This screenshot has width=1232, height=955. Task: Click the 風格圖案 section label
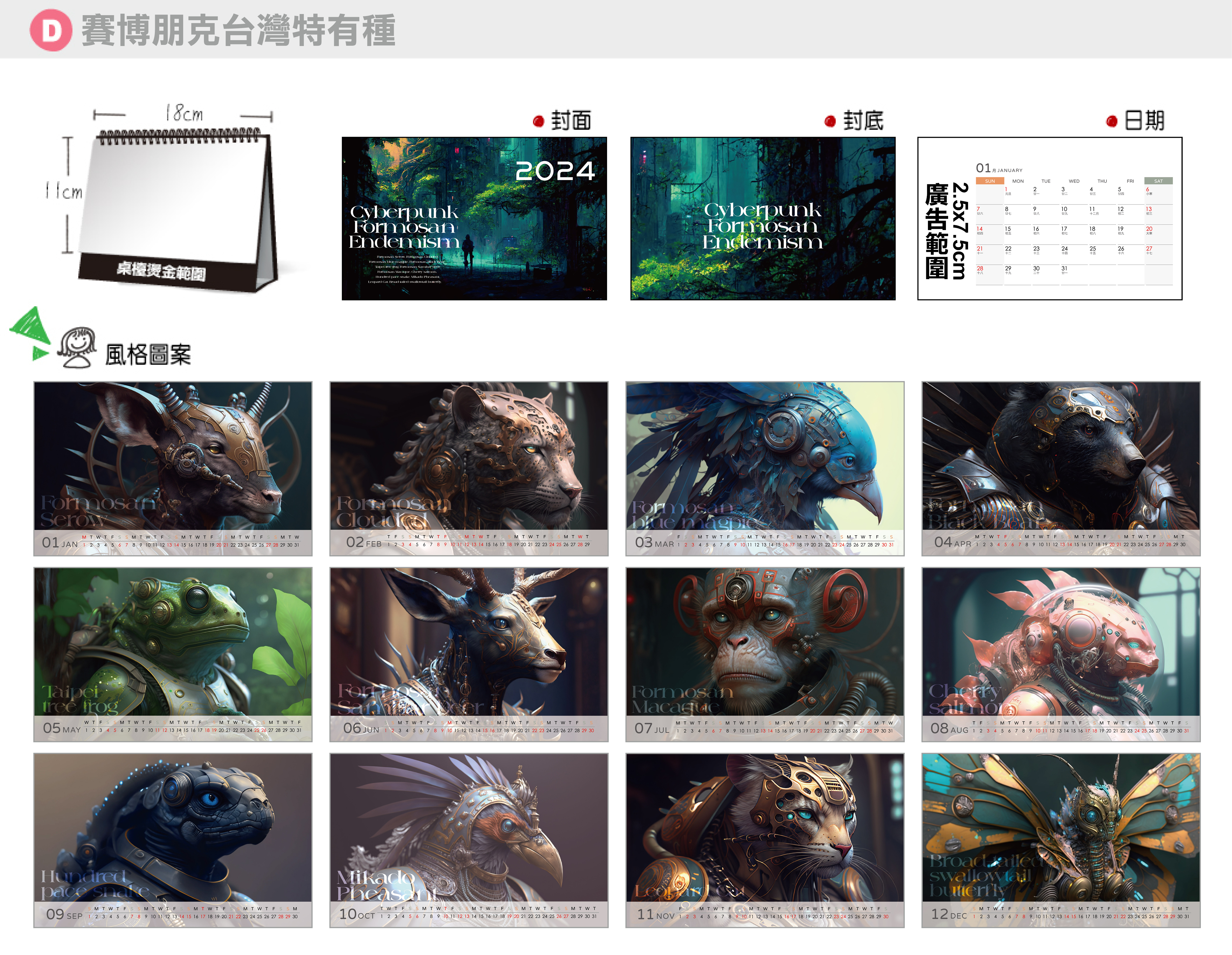coord(148,355)
